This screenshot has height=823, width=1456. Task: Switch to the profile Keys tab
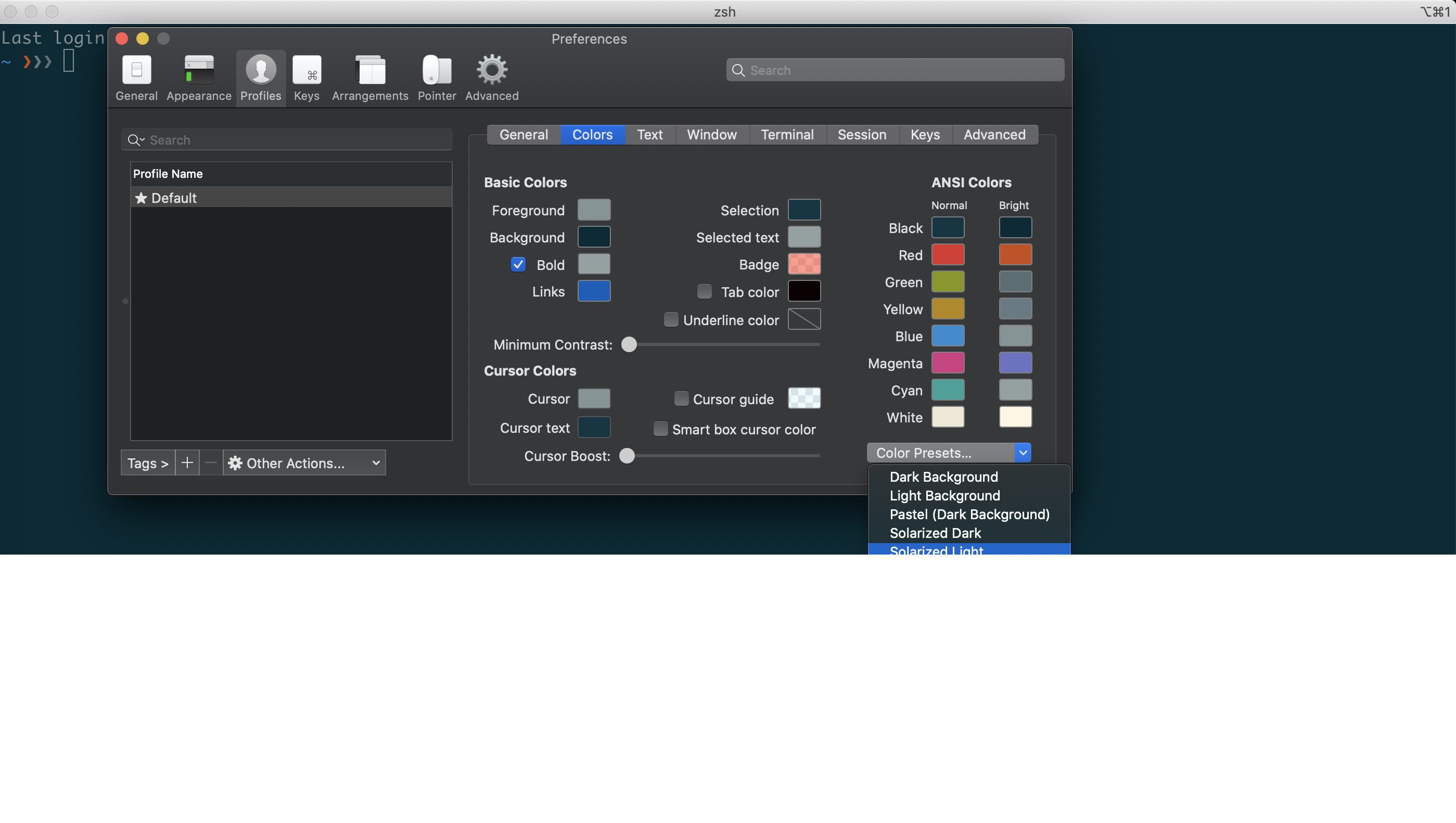925,135
